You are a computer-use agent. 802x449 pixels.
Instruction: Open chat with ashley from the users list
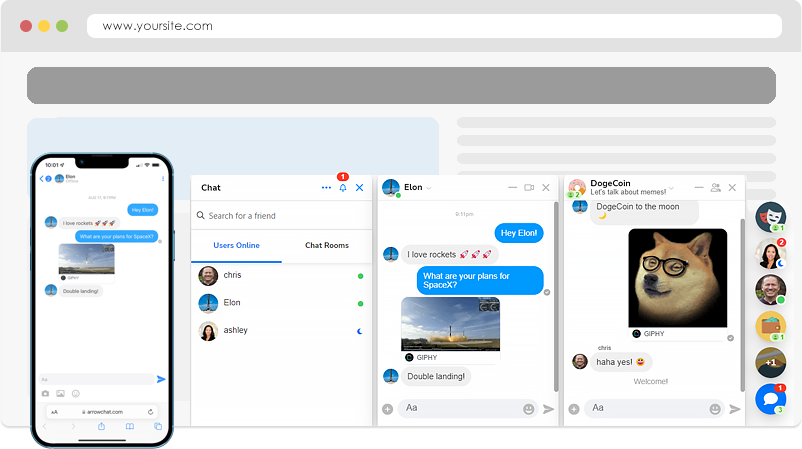point(235,330)
